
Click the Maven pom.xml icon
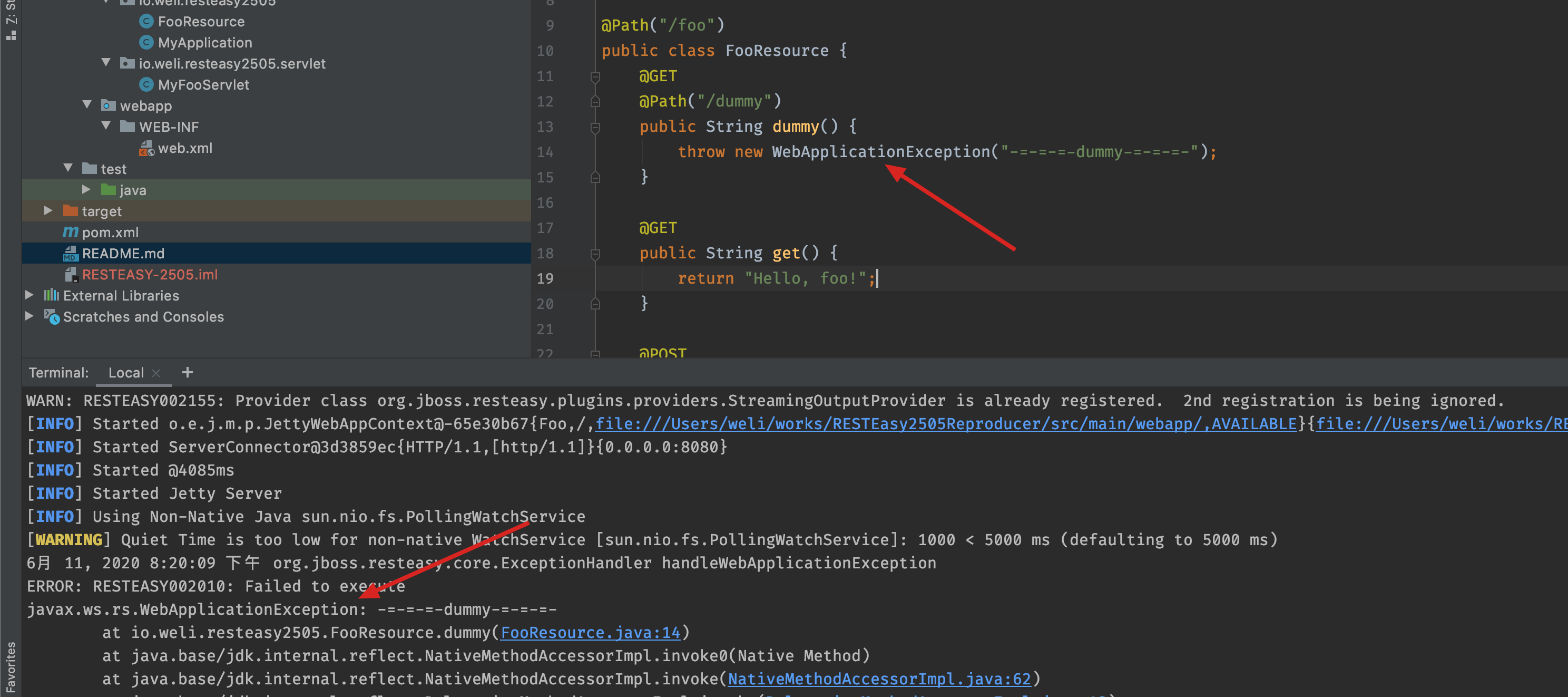(x=71, y=232)
